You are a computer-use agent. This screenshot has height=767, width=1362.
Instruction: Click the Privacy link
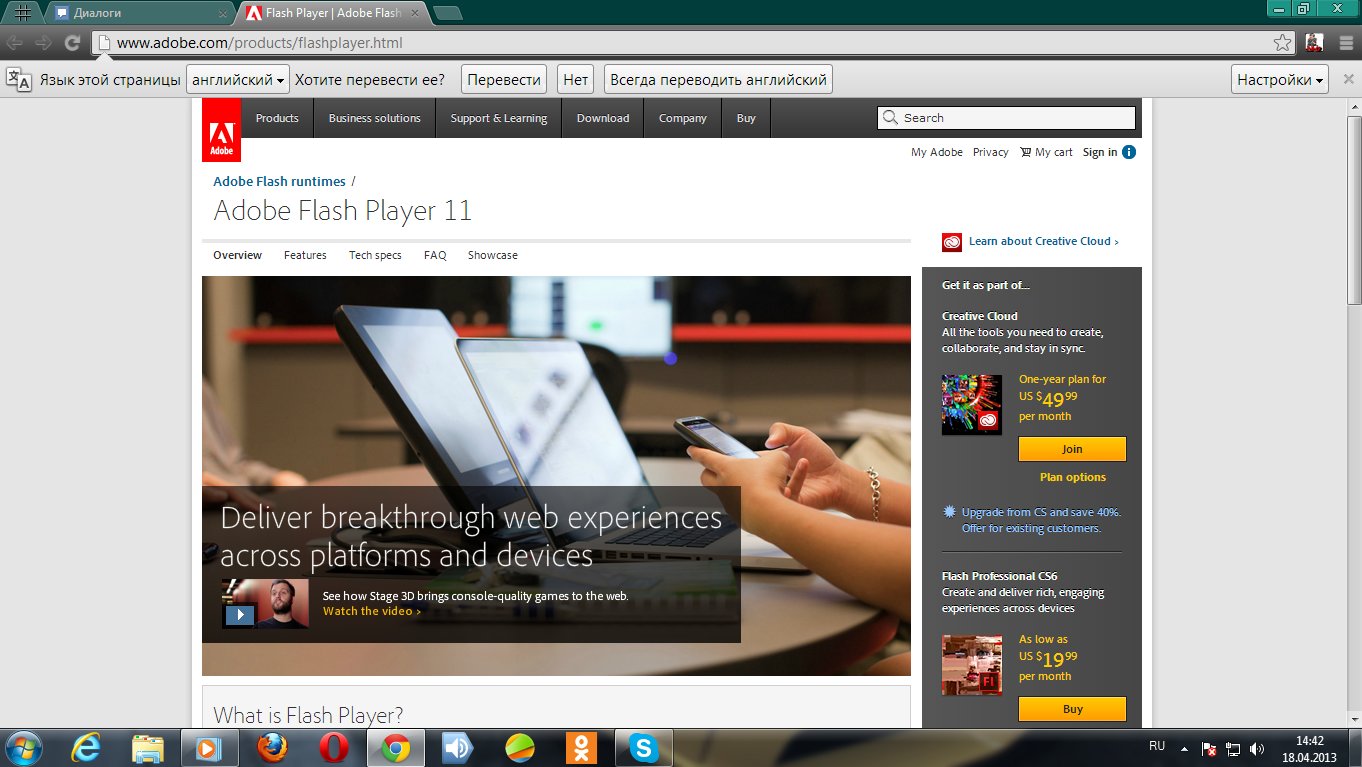990,152
